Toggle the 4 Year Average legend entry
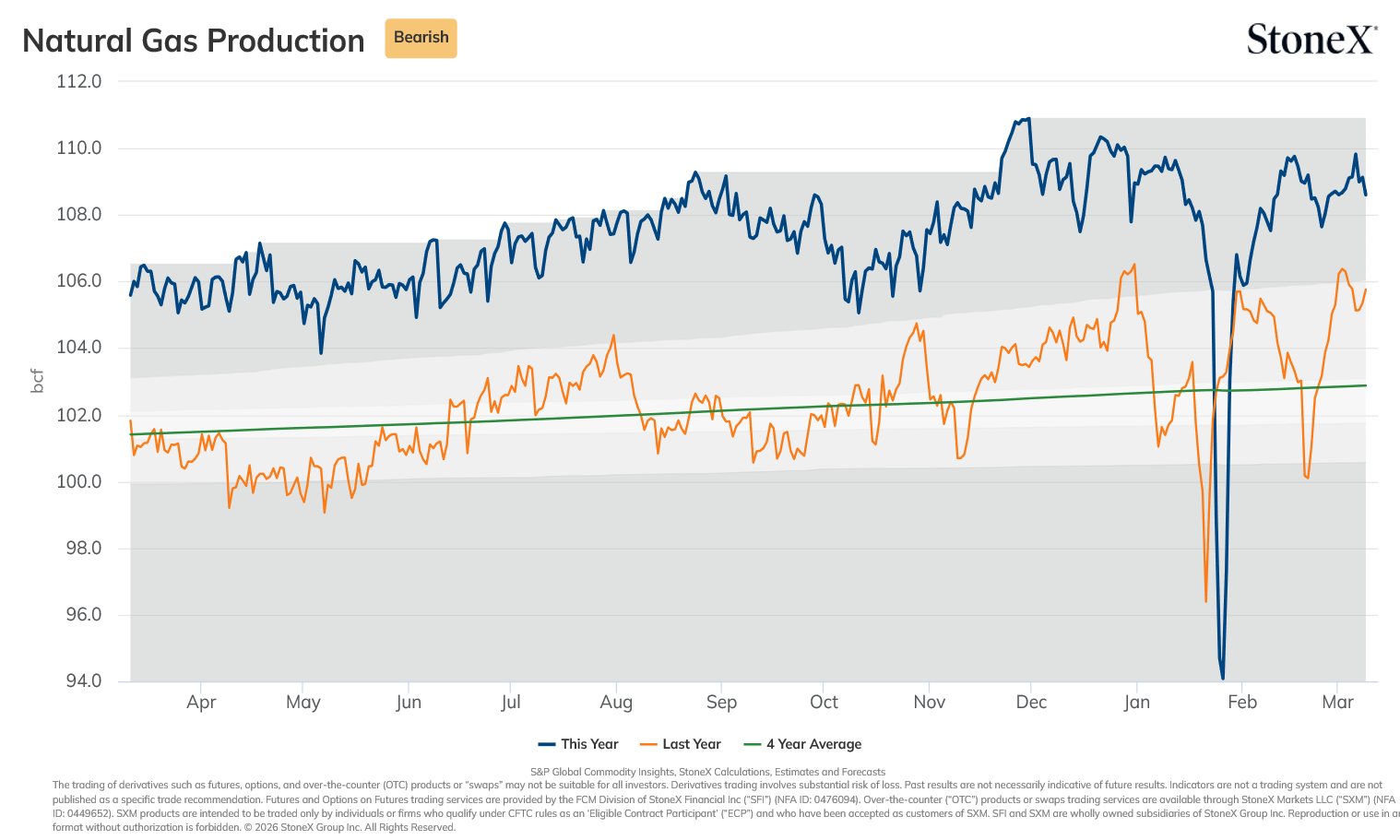This screenshot has width=1400, height=840. (802, 744)
